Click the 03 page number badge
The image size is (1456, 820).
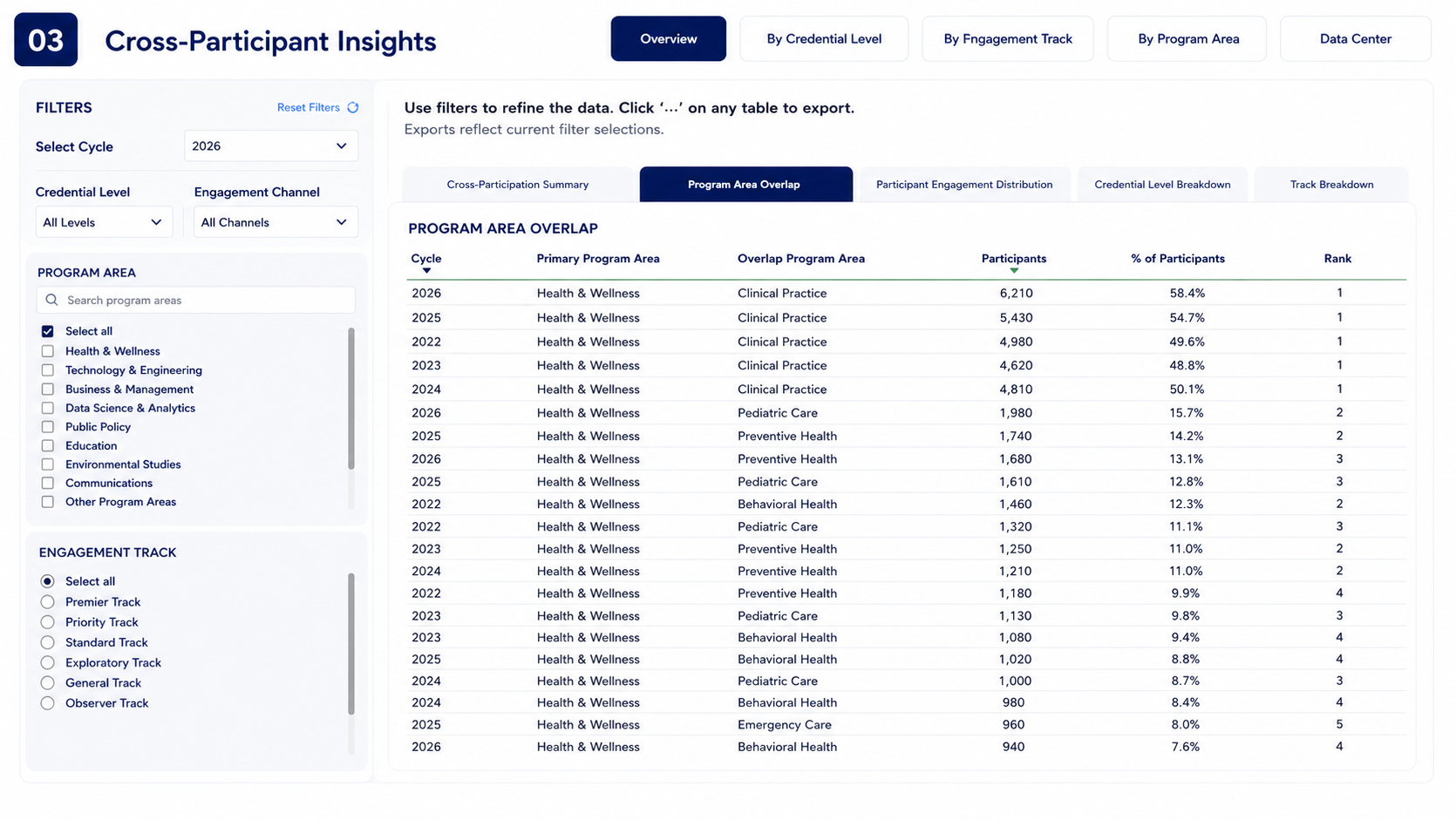click(45, 39)
